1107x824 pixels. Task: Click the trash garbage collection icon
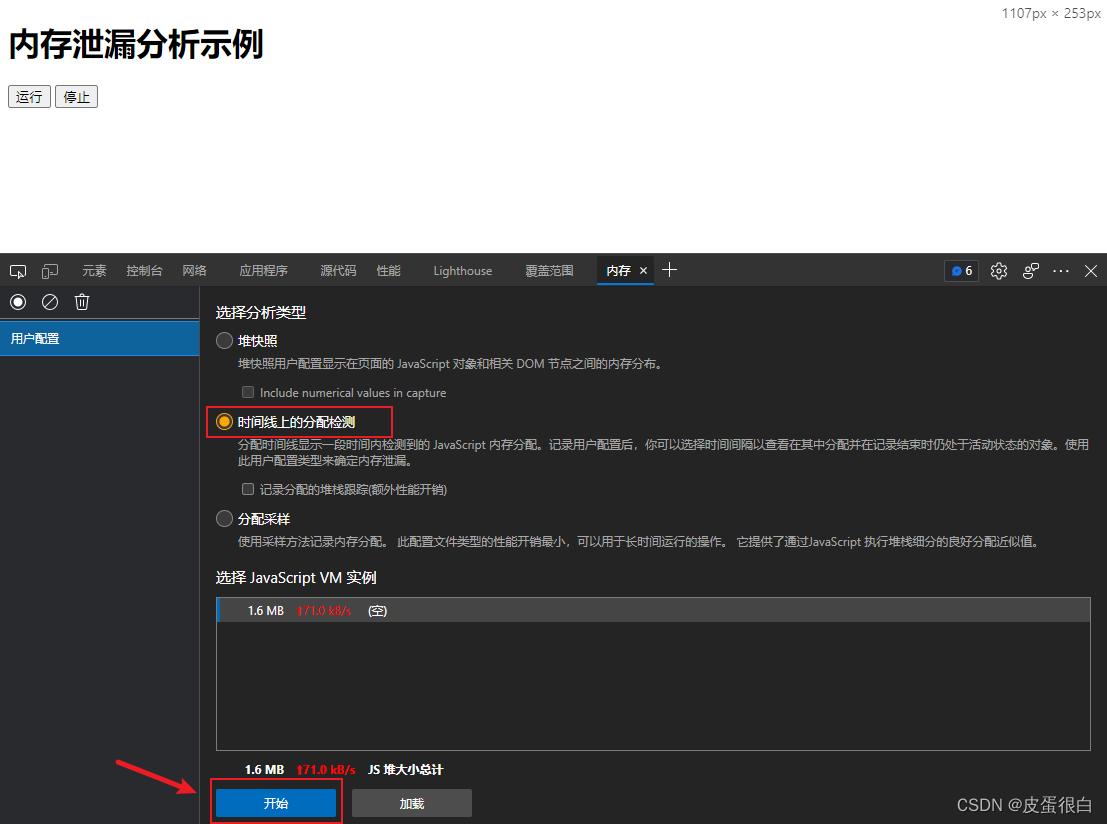coord(82,302)
